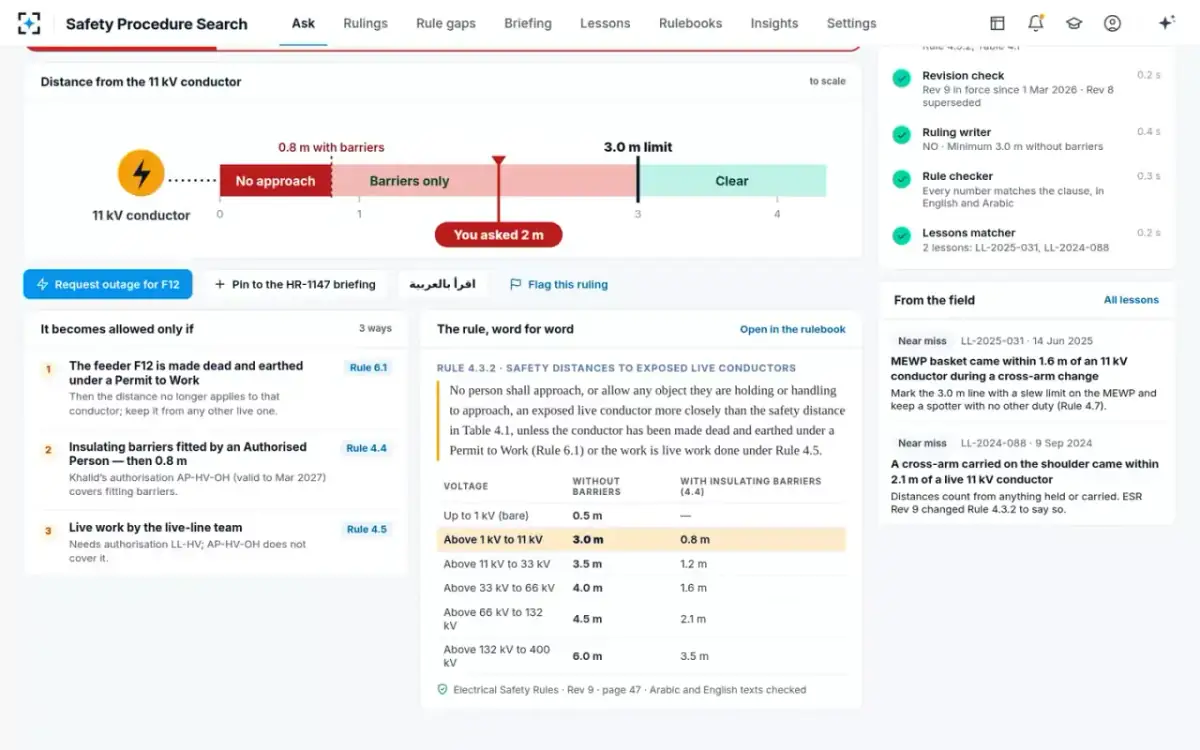Open the user account profile icon
The image size is (1200, 750).
click(x=1112, y=23)
